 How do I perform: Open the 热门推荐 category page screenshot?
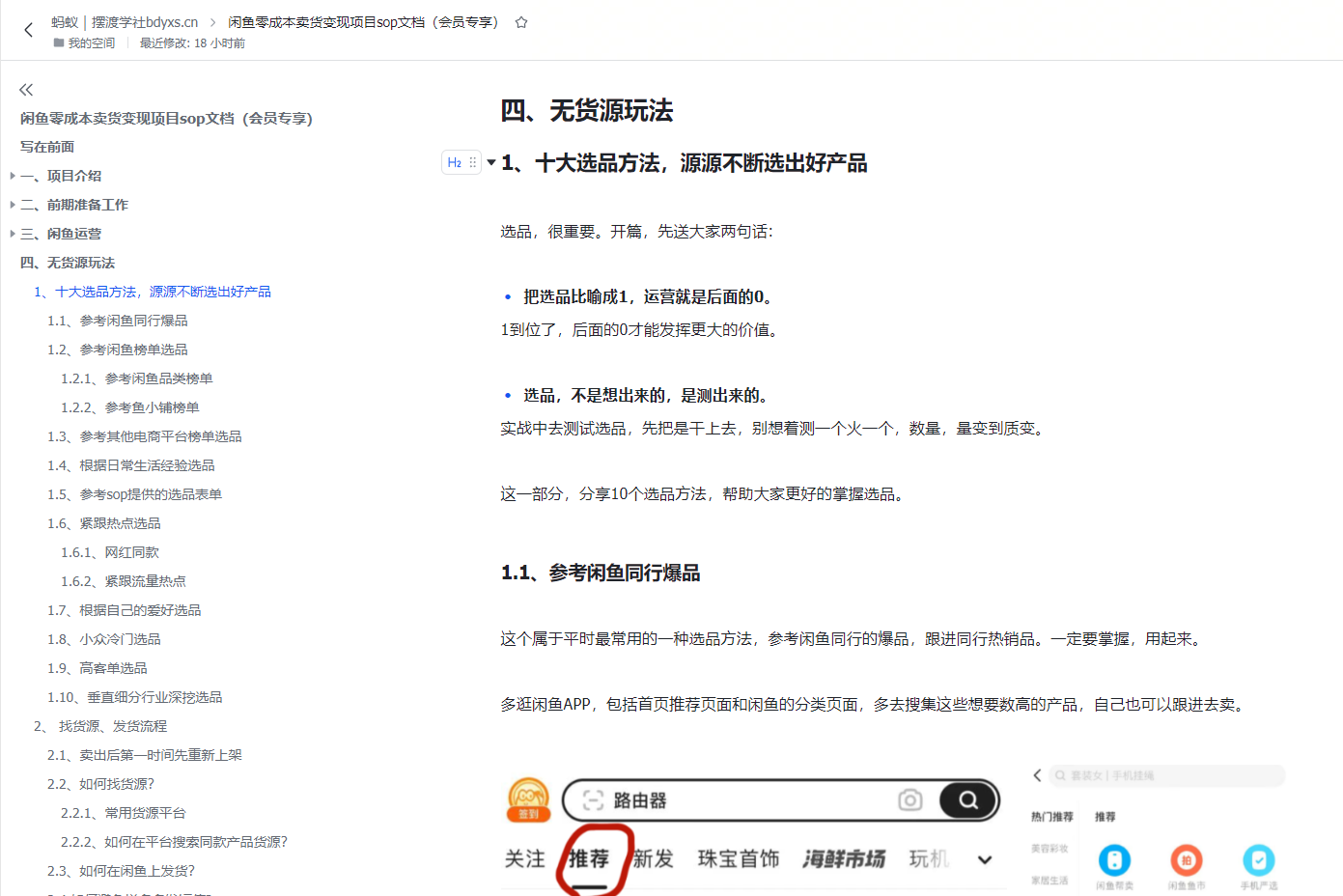pos(1159,830)
